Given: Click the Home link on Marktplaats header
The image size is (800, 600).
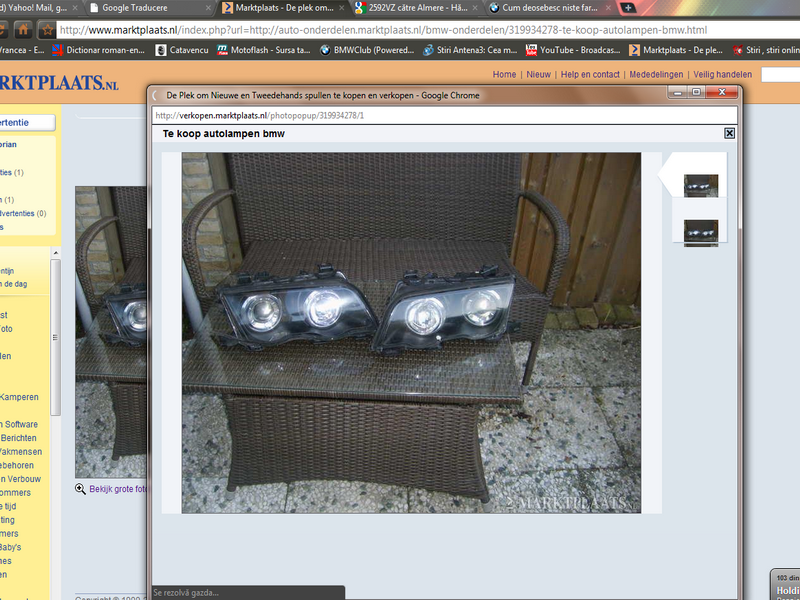Looking at the screenshot, I should (x=504, y=75).
